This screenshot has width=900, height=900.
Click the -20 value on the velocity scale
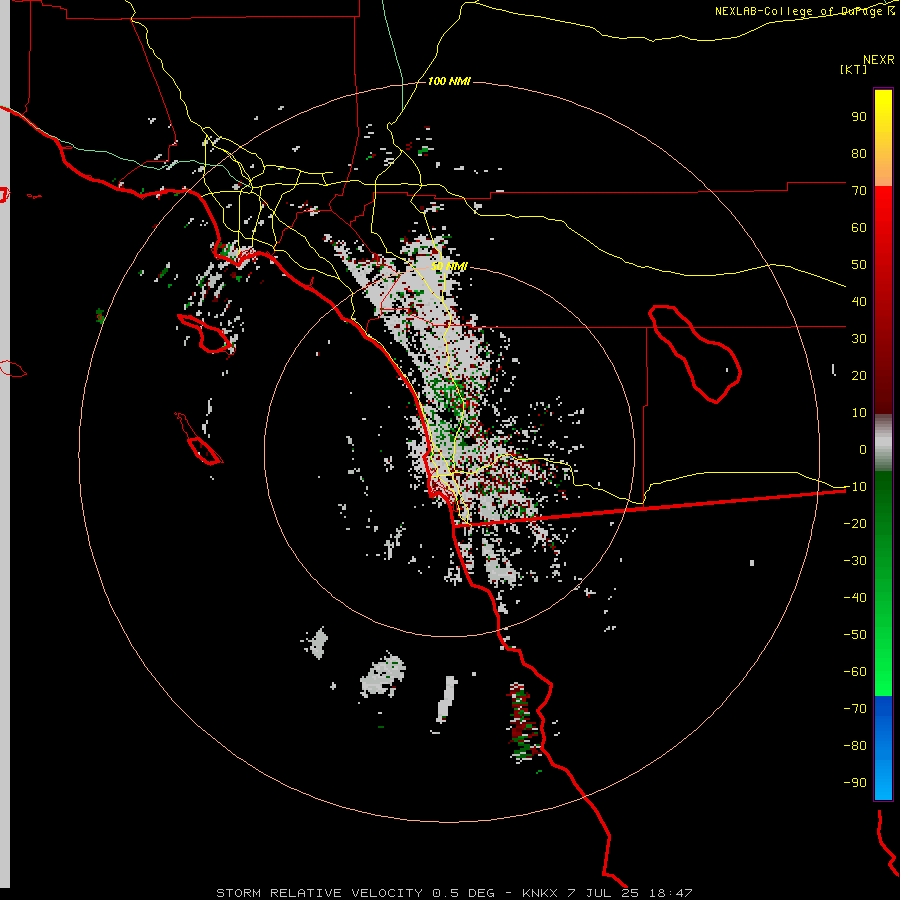[855, 523]
